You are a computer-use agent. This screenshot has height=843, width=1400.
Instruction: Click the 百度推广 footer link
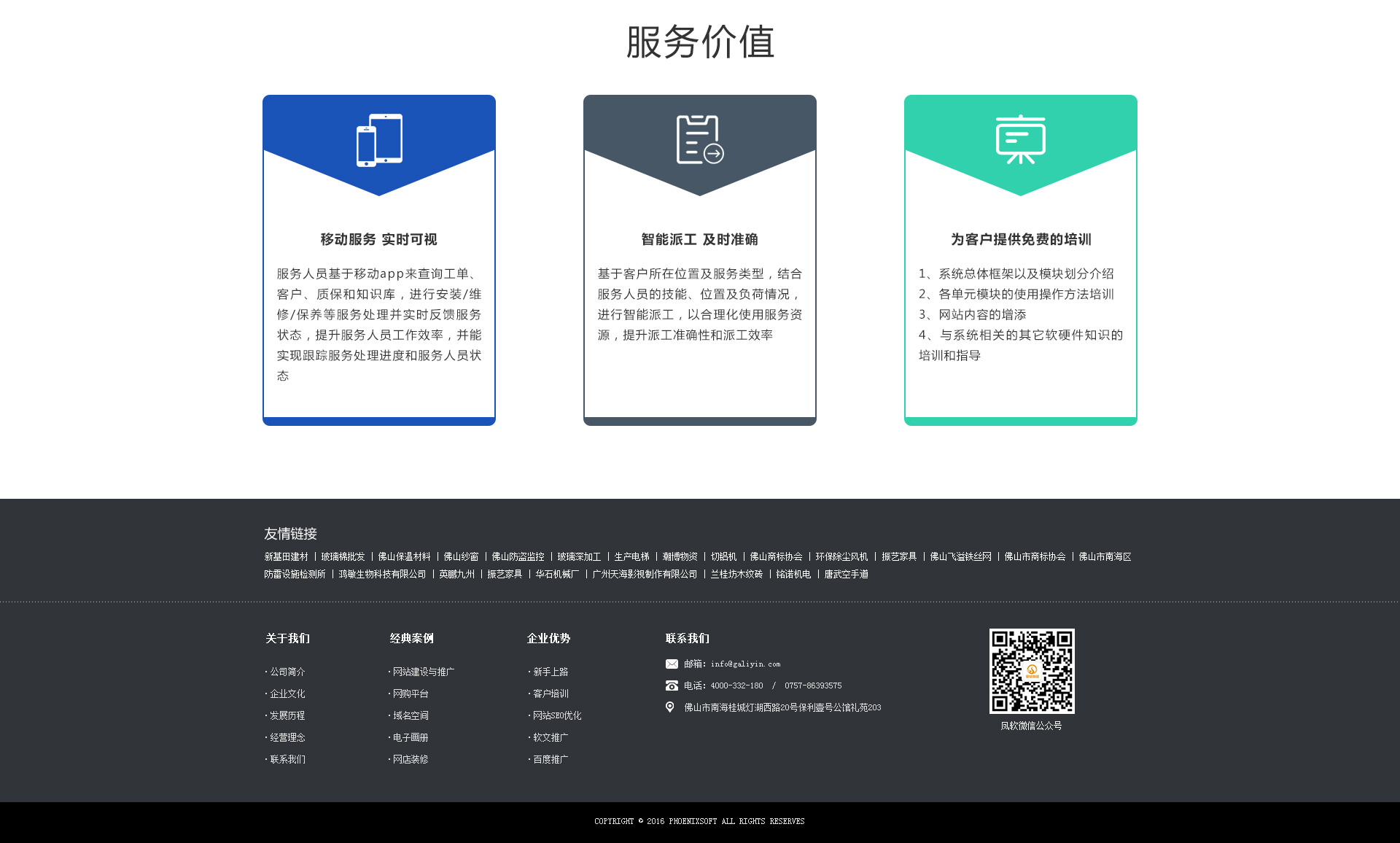[x=551, y=759]
